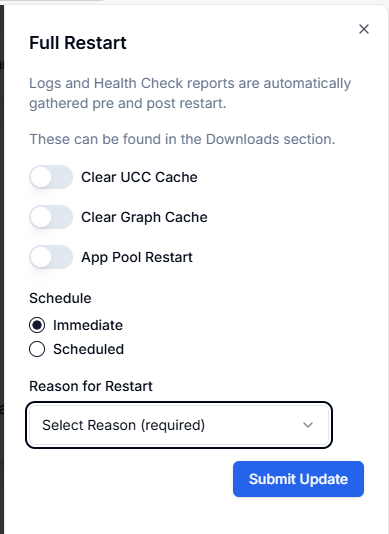
Task: Click the "Clear Graph Cache" text label
Action: tap(144, 217)
